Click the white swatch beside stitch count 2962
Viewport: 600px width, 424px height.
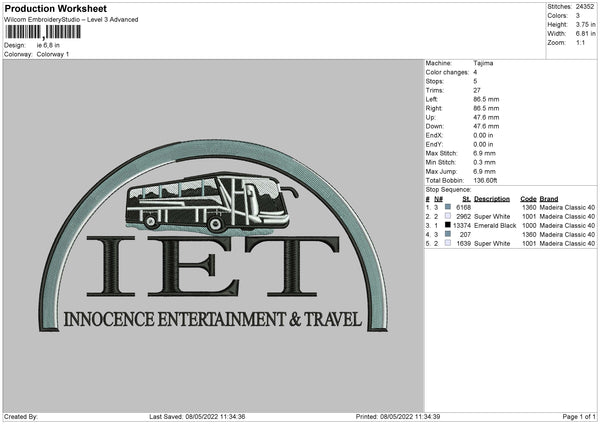[448, 216]
